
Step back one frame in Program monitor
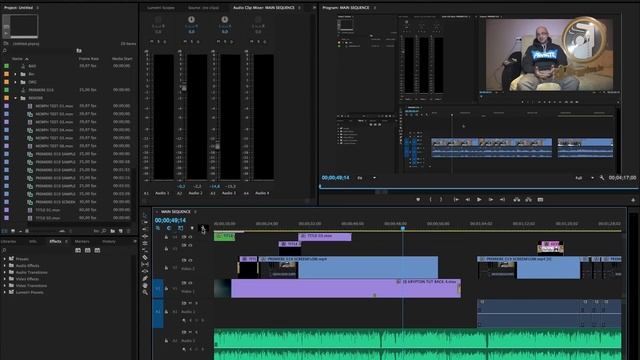(x=468, y=200)
